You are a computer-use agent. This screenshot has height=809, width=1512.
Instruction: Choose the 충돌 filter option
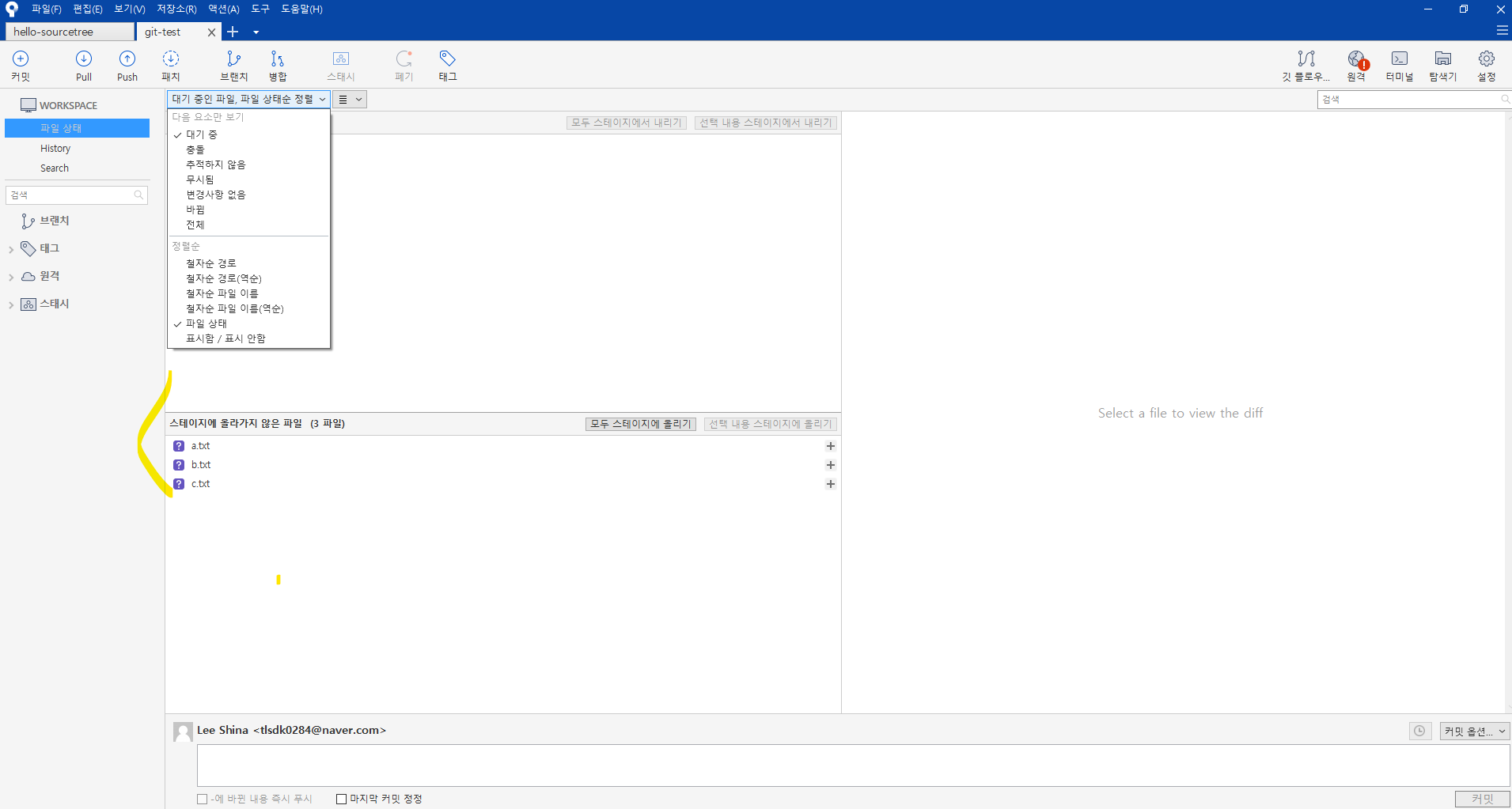248,149
